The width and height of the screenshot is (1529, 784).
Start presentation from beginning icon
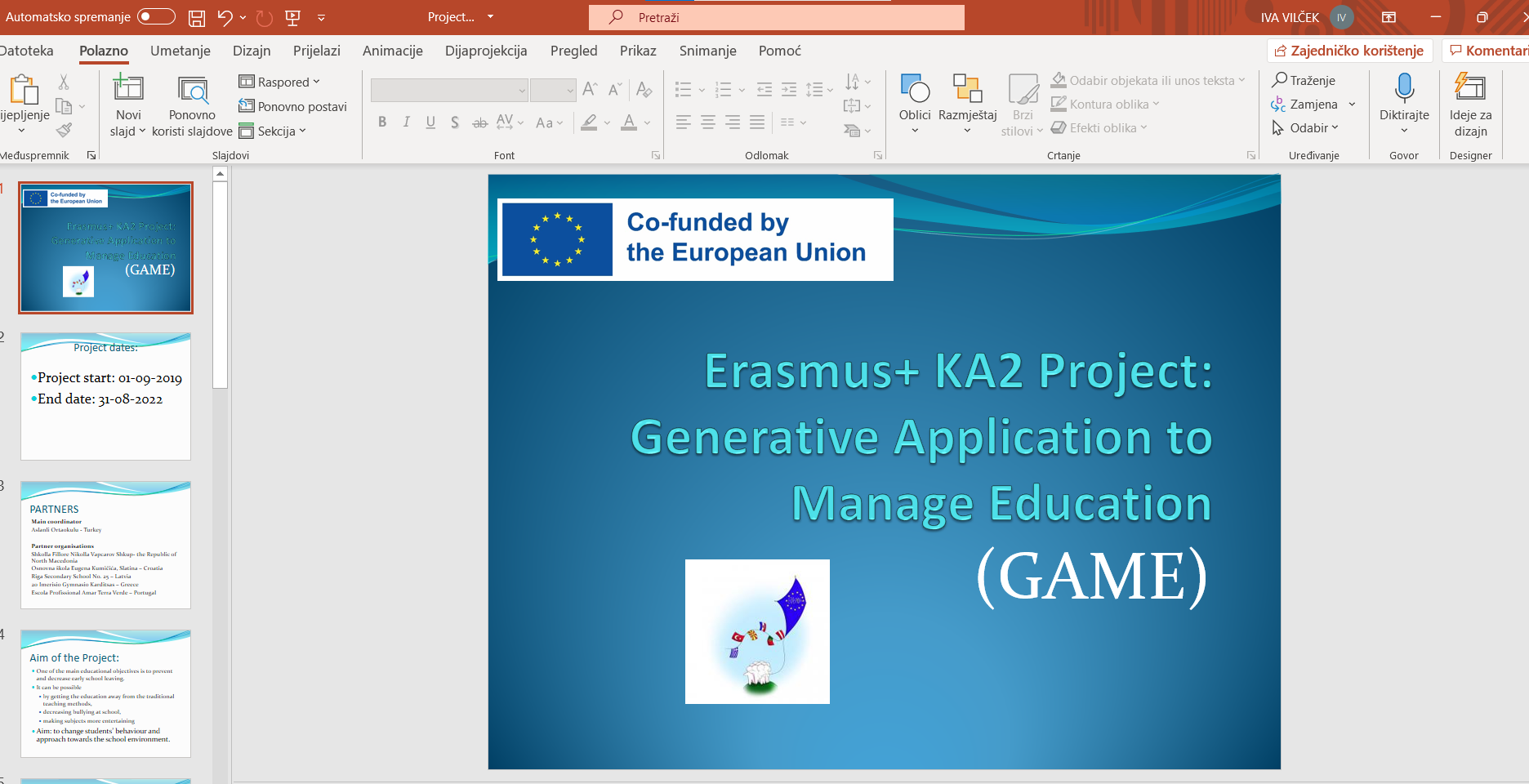click(293, 17)
